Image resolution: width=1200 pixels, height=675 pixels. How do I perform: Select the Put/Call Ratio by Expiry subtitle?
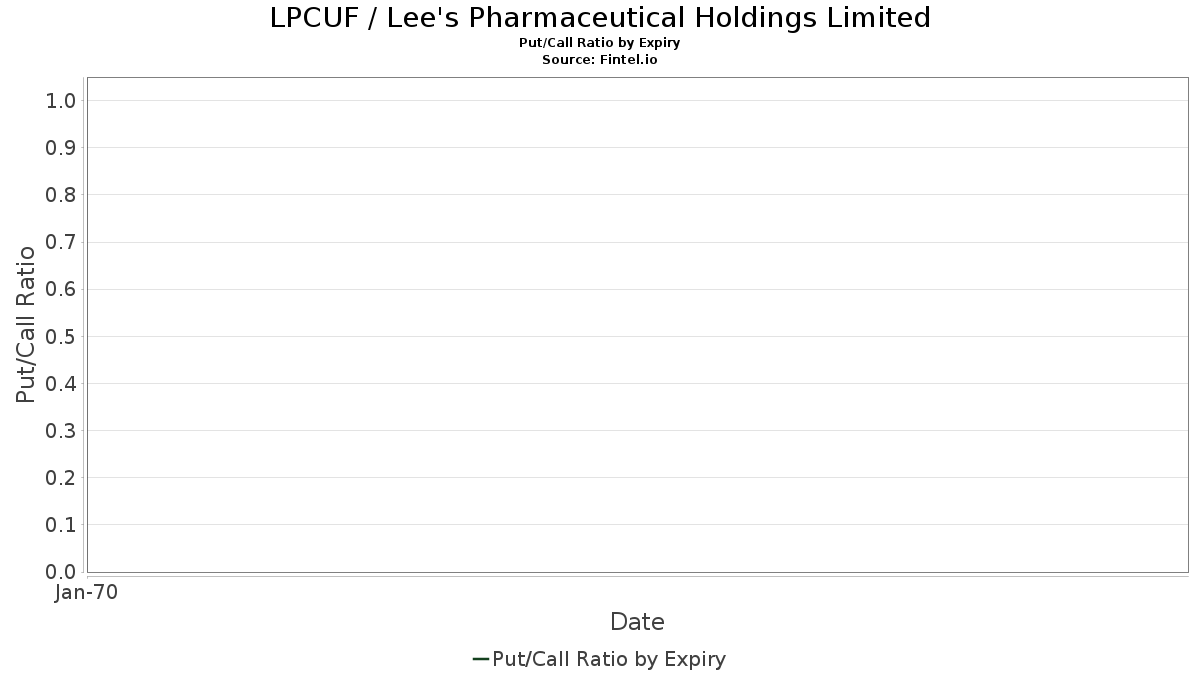[600, 43]
